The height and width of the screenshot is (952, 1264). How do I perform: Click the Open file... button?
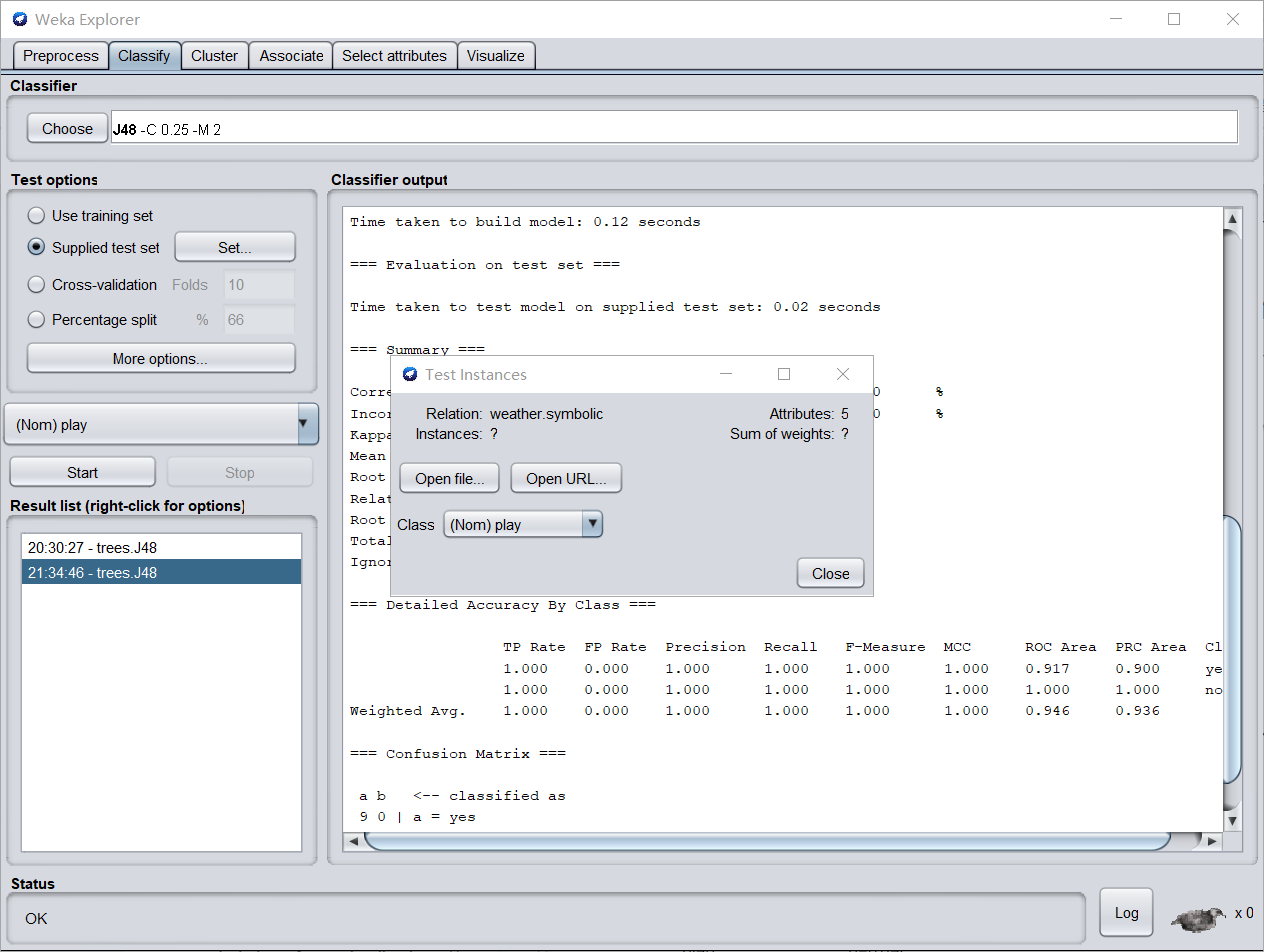(450, 478)
